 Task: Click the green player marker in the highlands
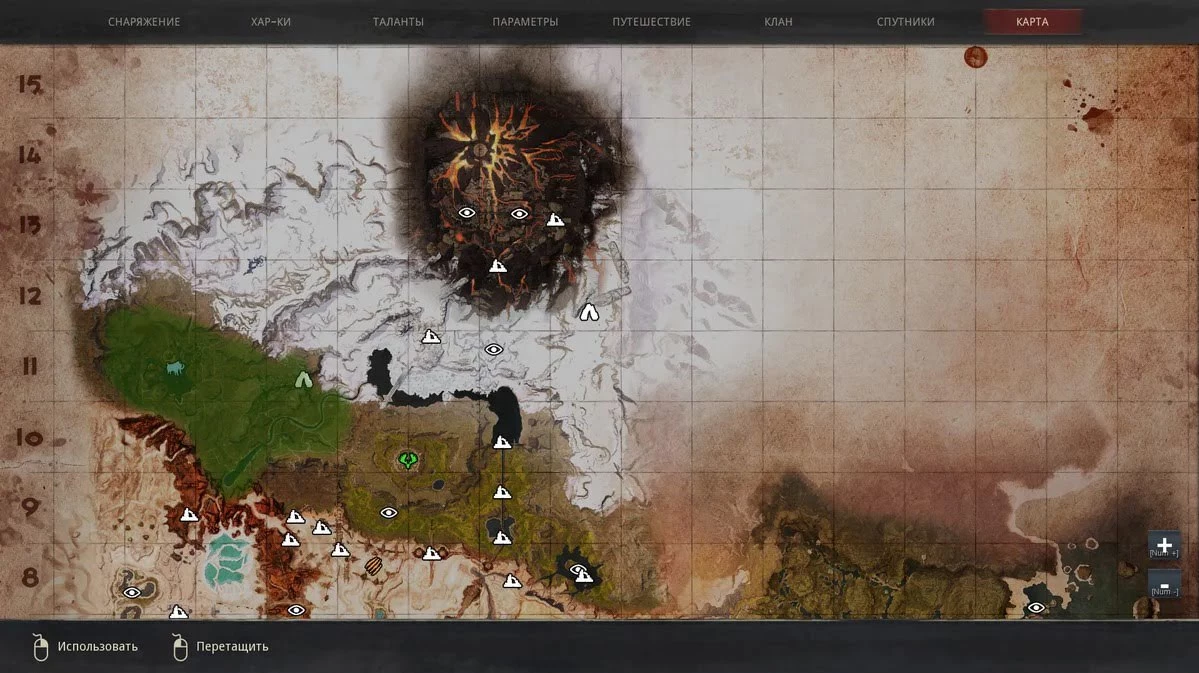click(408, 460)
